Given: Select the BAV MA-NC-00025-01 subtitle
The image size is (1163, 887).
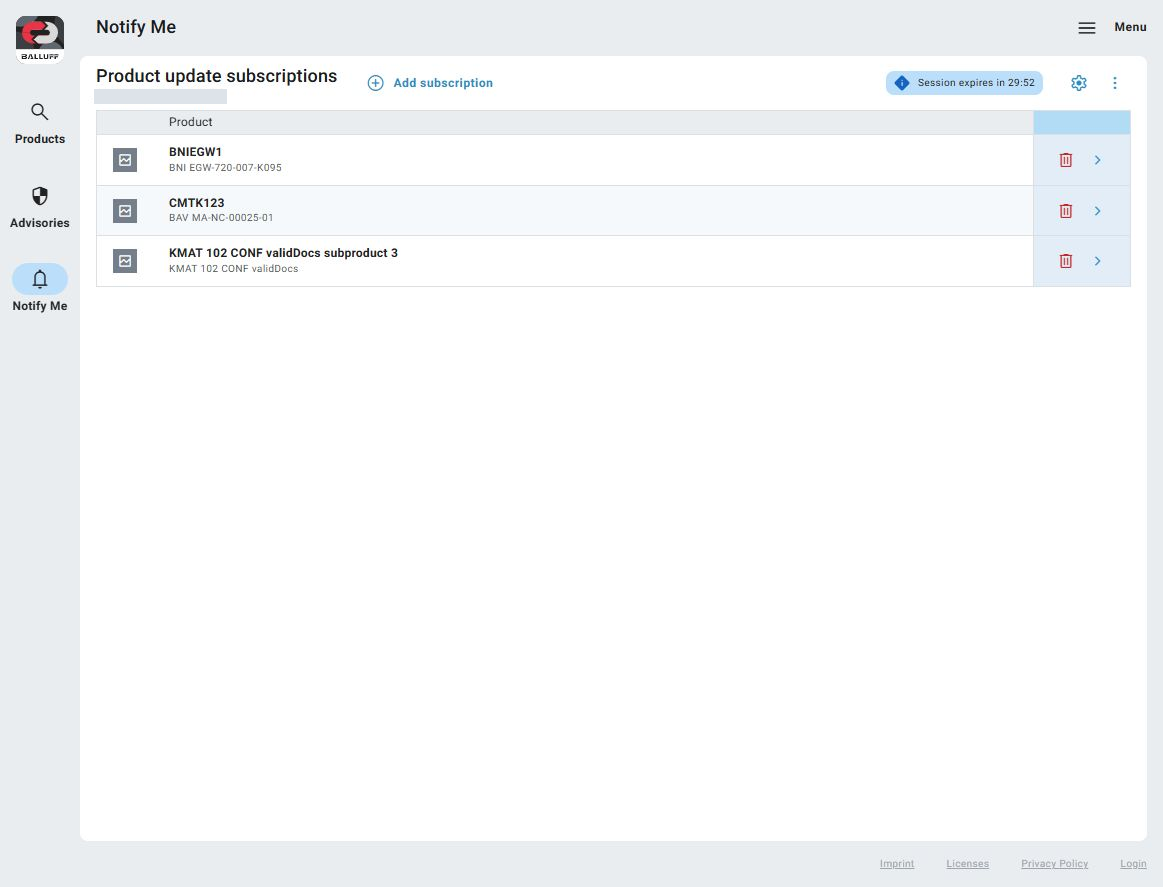Looking at the screenshot, I should [x=221, y=218].
